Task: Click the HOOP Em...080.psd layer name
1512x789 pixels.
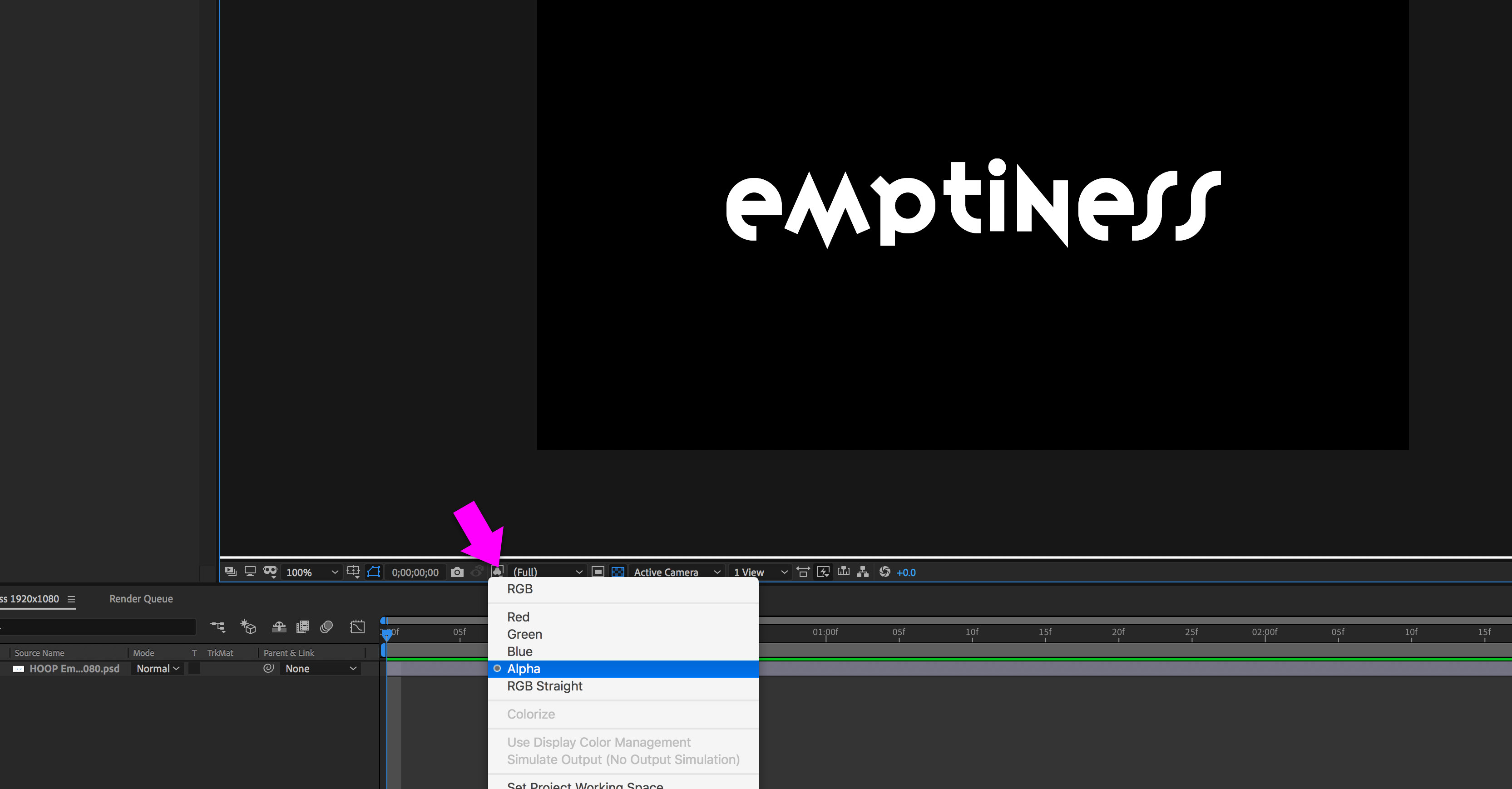Action: tap(74, 668)
